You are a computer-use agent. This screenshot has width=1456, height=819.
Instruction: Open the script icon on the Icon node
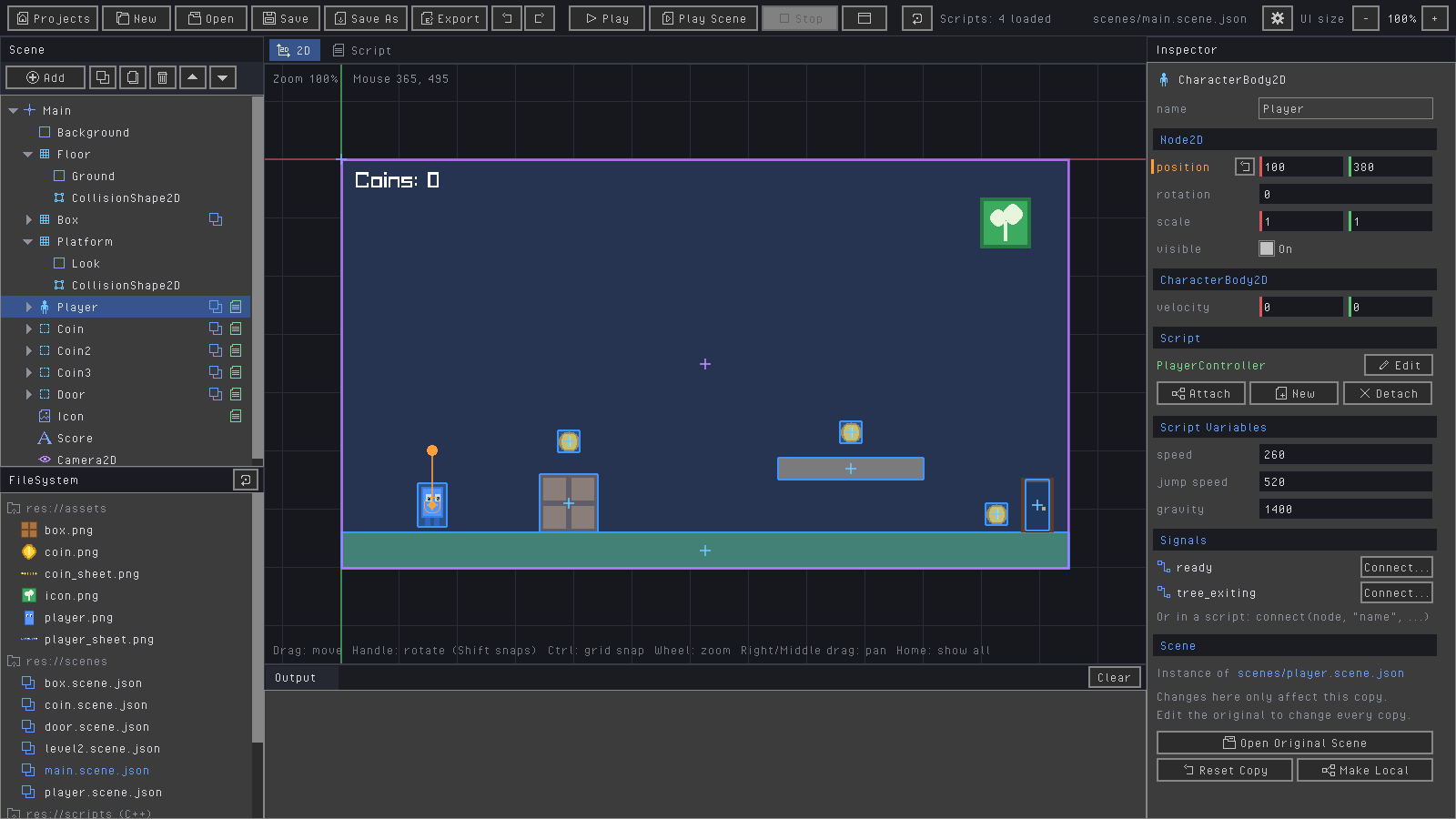(236, 416)
